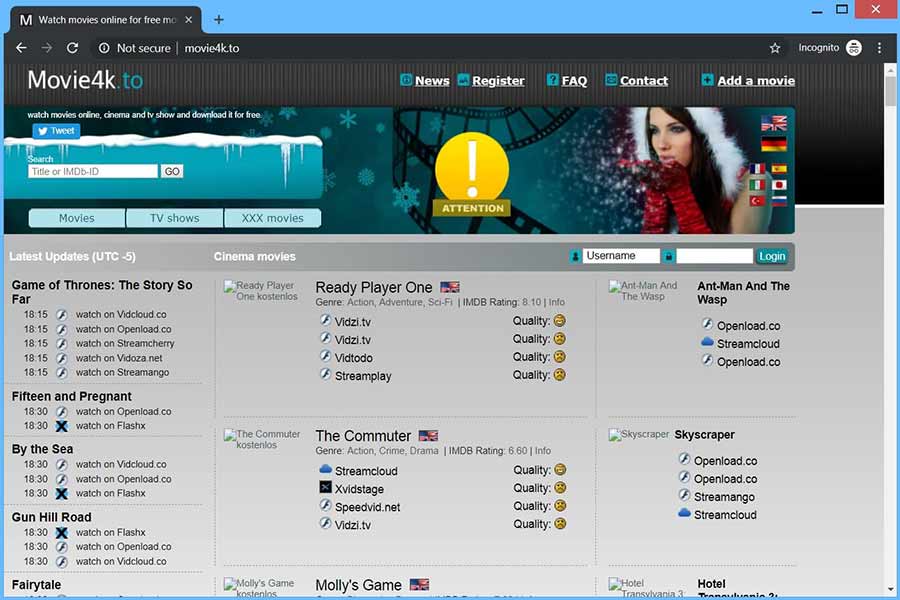Click the US flag next to Ready Player One
The image size is (900, 600).
point(450,287)
